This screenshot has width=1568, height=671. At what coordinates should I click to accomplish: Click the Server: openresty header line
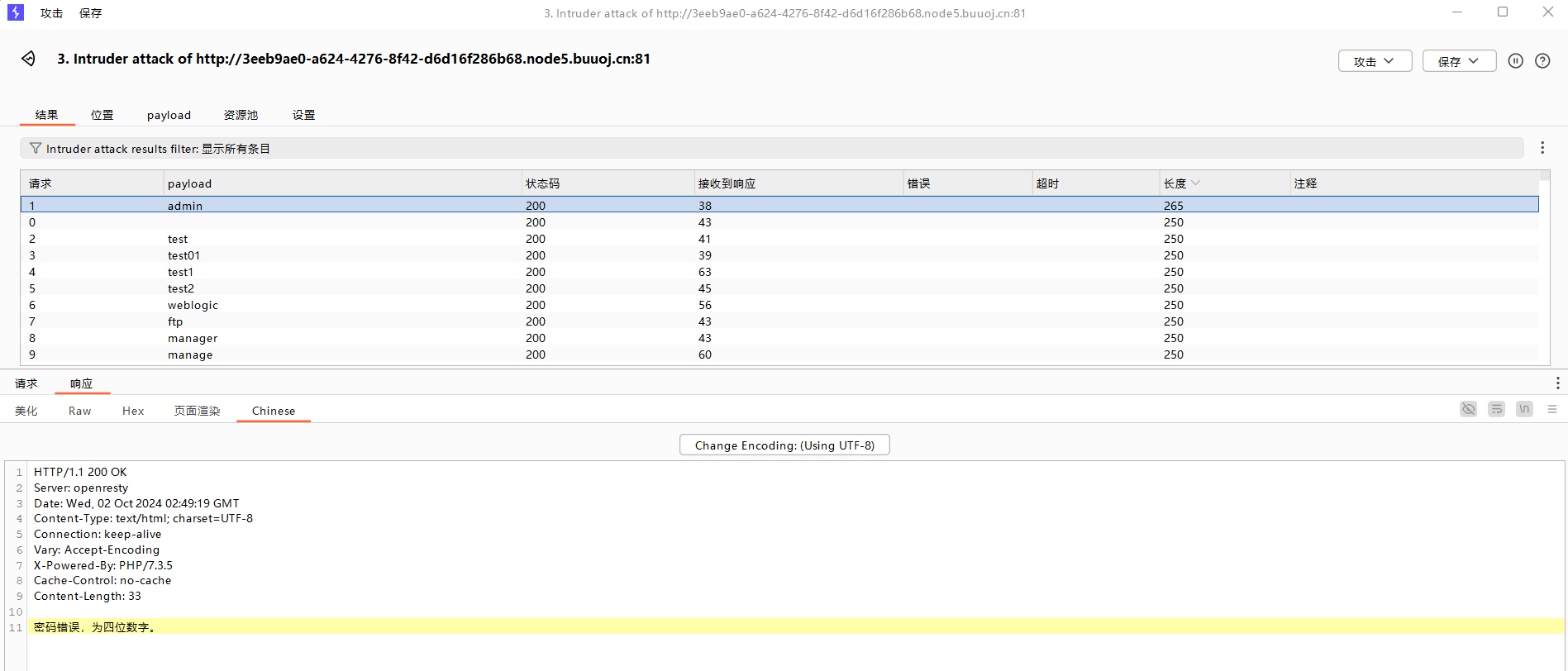coord(81,488)
